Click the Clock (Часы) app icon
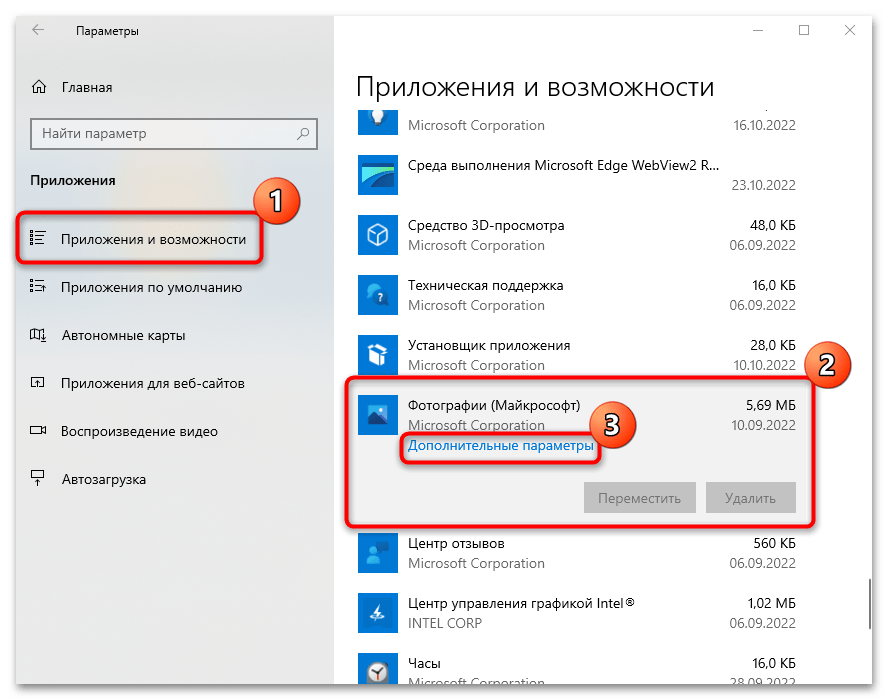Viewport: 888px width, 700px height. tap(378, 669)
